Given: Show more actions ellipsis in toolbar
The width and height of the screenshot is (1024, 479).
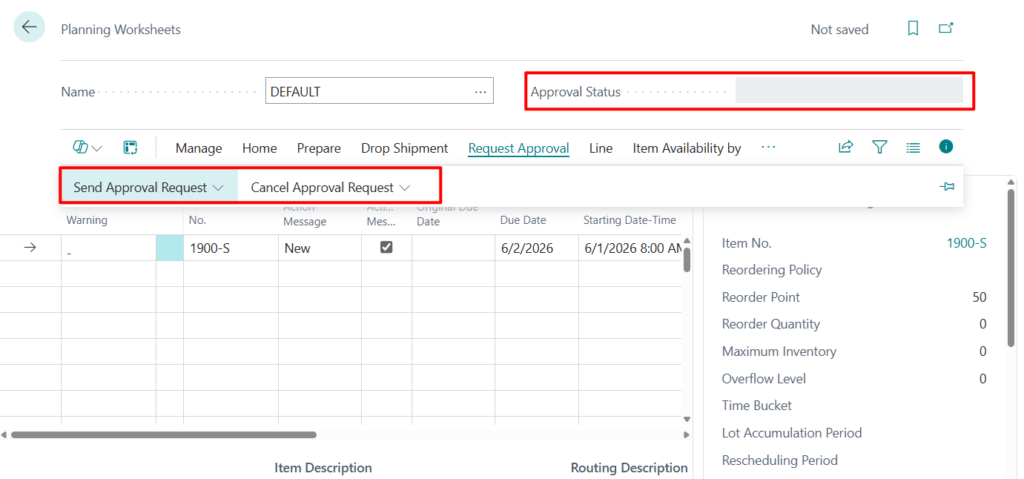Looking at the screenshot, I should coord(768,147).
